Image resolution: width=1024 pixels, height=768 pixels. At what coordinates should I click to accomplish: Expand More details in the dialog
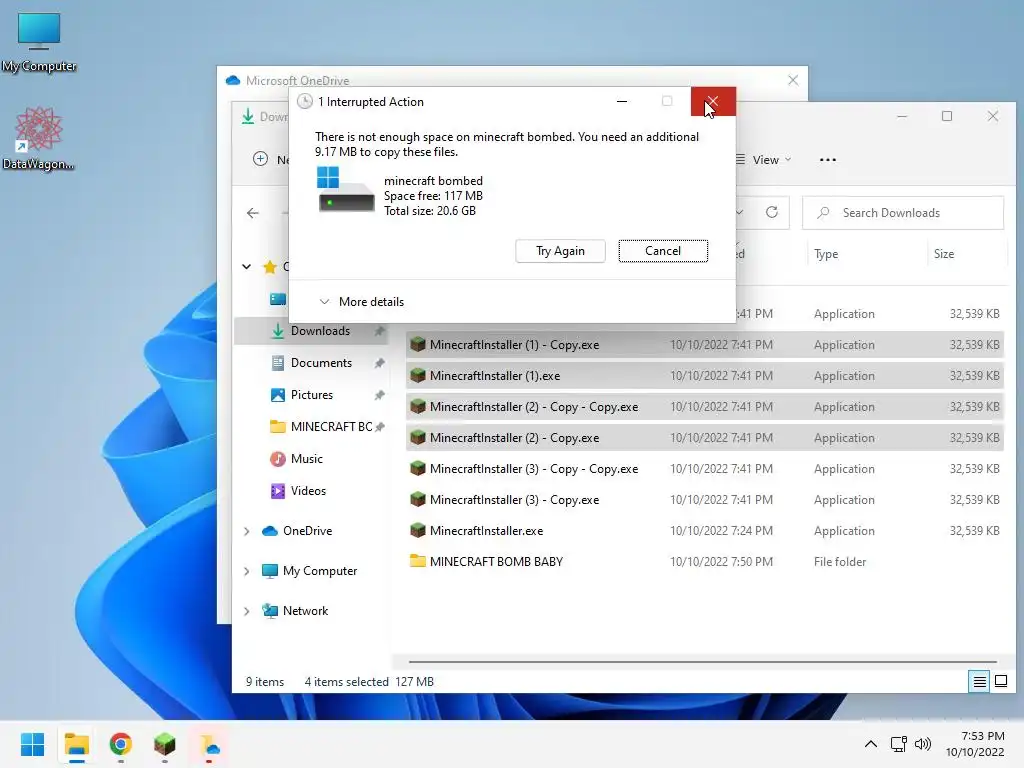tap(362, 302)
